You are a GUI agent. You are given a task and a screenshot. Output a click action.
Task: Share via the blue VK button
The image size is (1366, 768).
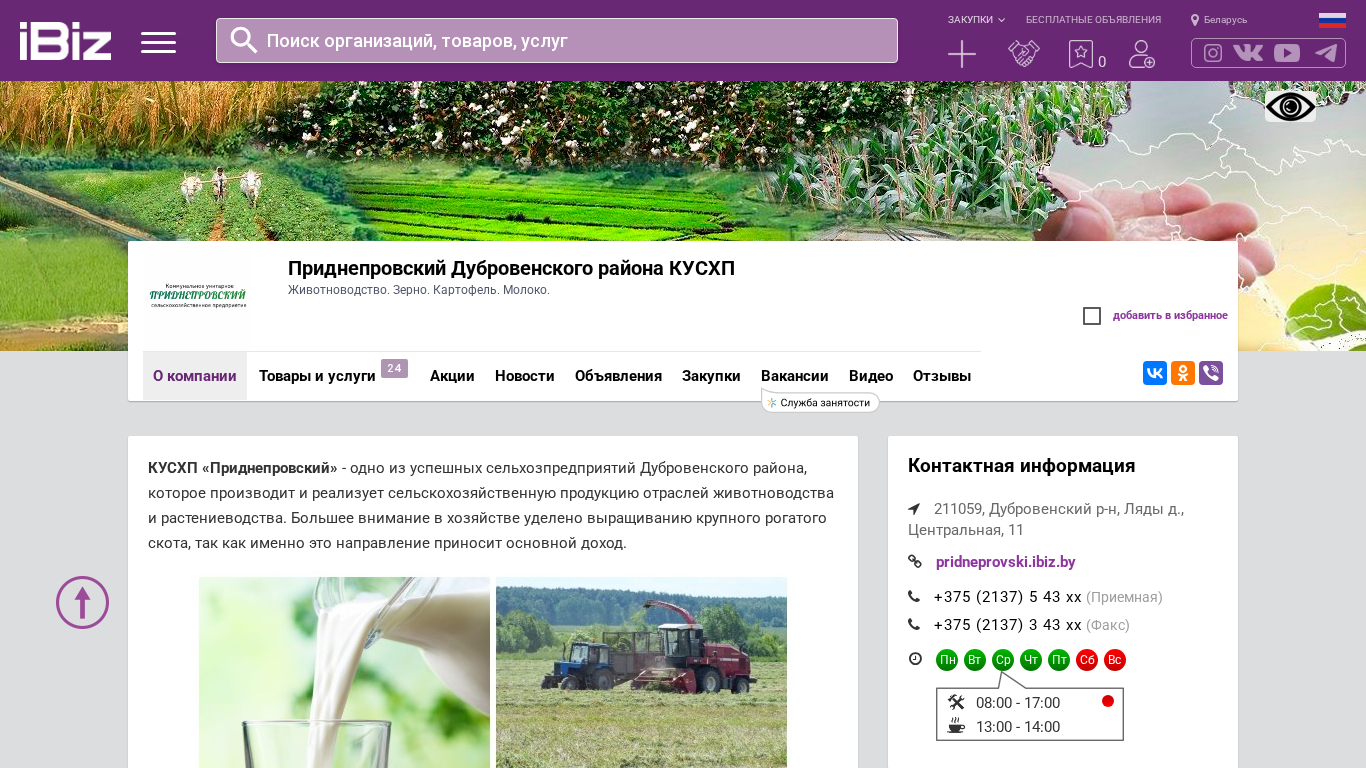pyautogui.click(x=1155, y=374)
